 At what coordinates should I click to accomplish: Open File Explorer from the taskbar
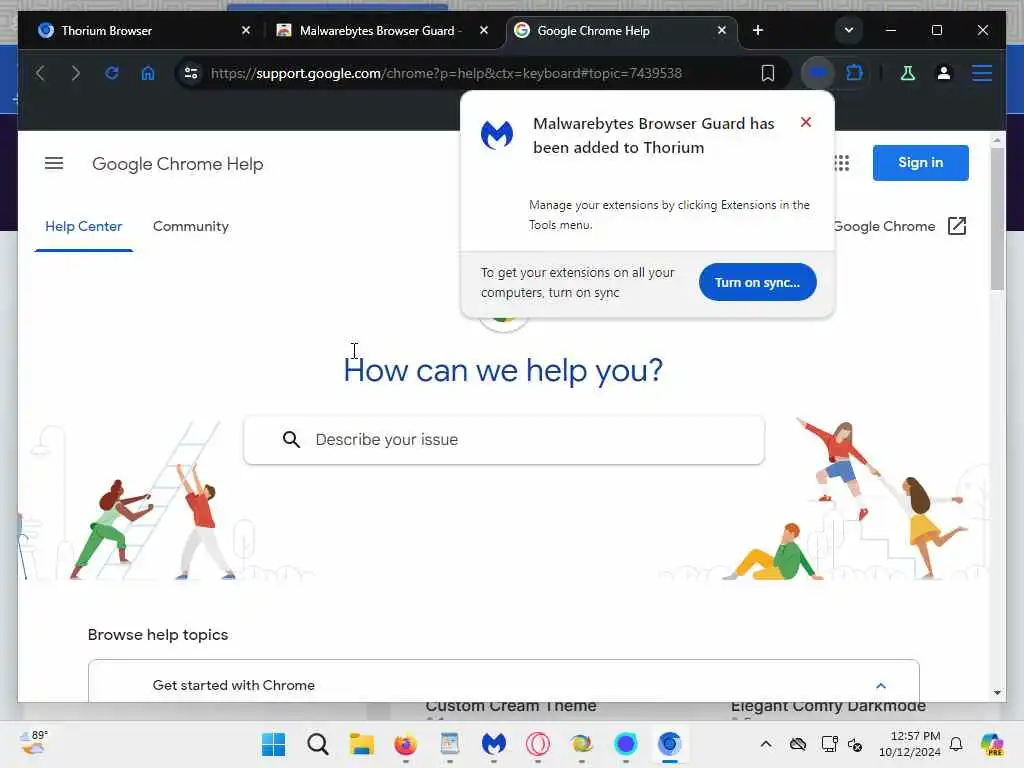click(361, 744)
